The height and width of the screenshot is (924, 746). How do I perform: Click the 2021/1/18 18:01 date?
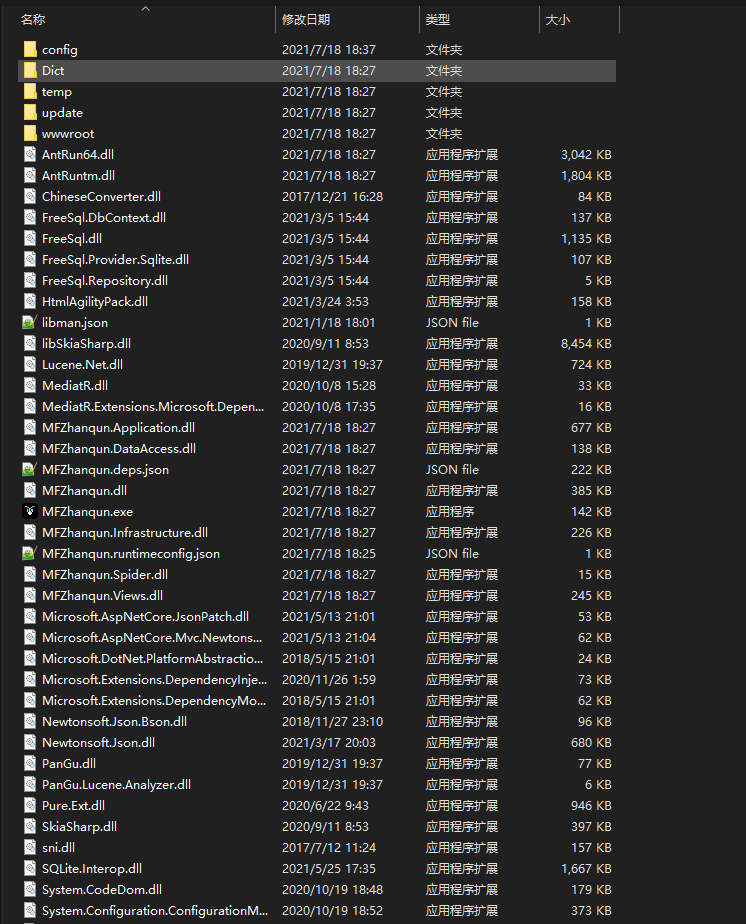click(x=329, y=322)
